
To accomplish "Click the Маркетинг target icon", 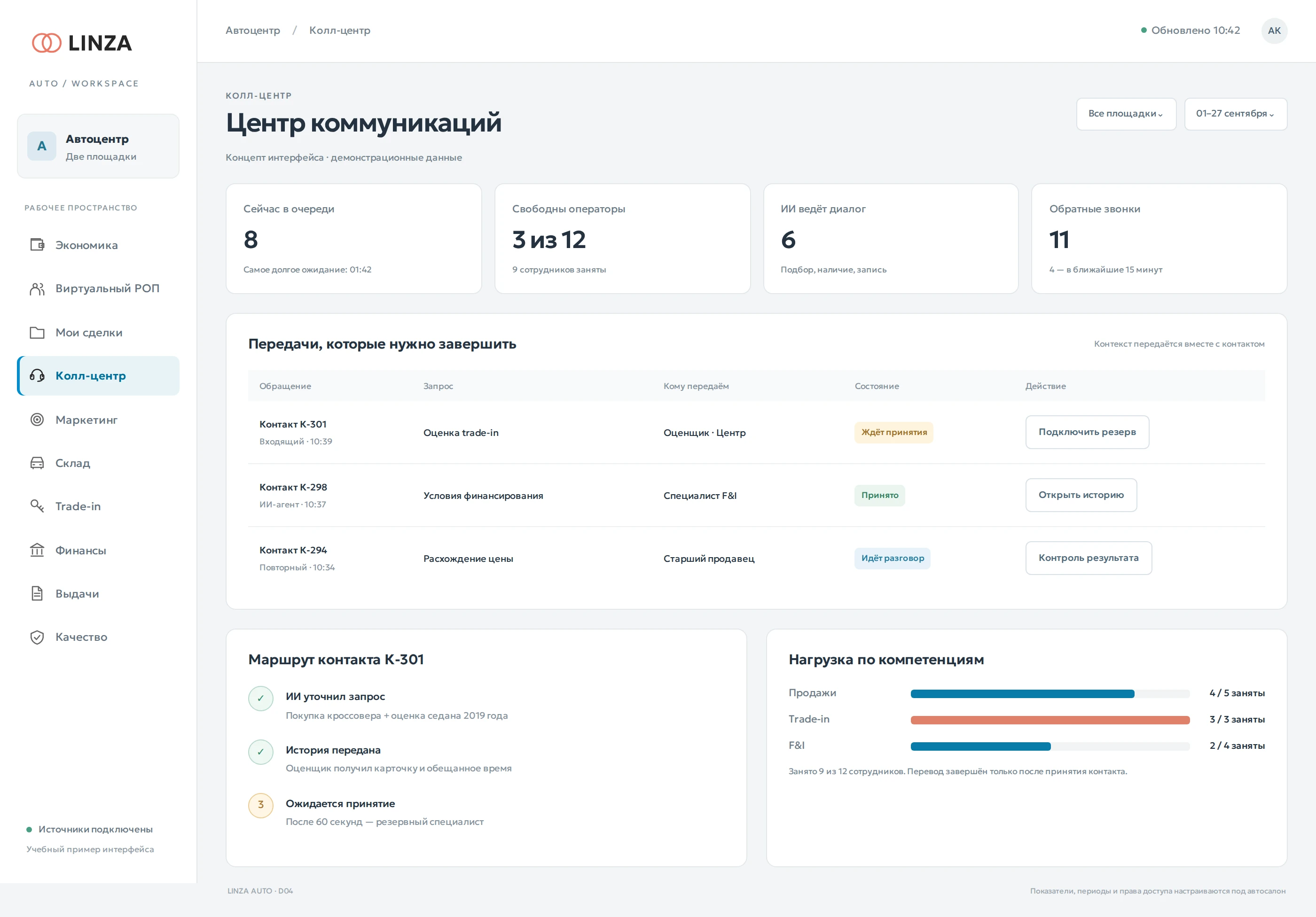I will click(x=37, y=420).
